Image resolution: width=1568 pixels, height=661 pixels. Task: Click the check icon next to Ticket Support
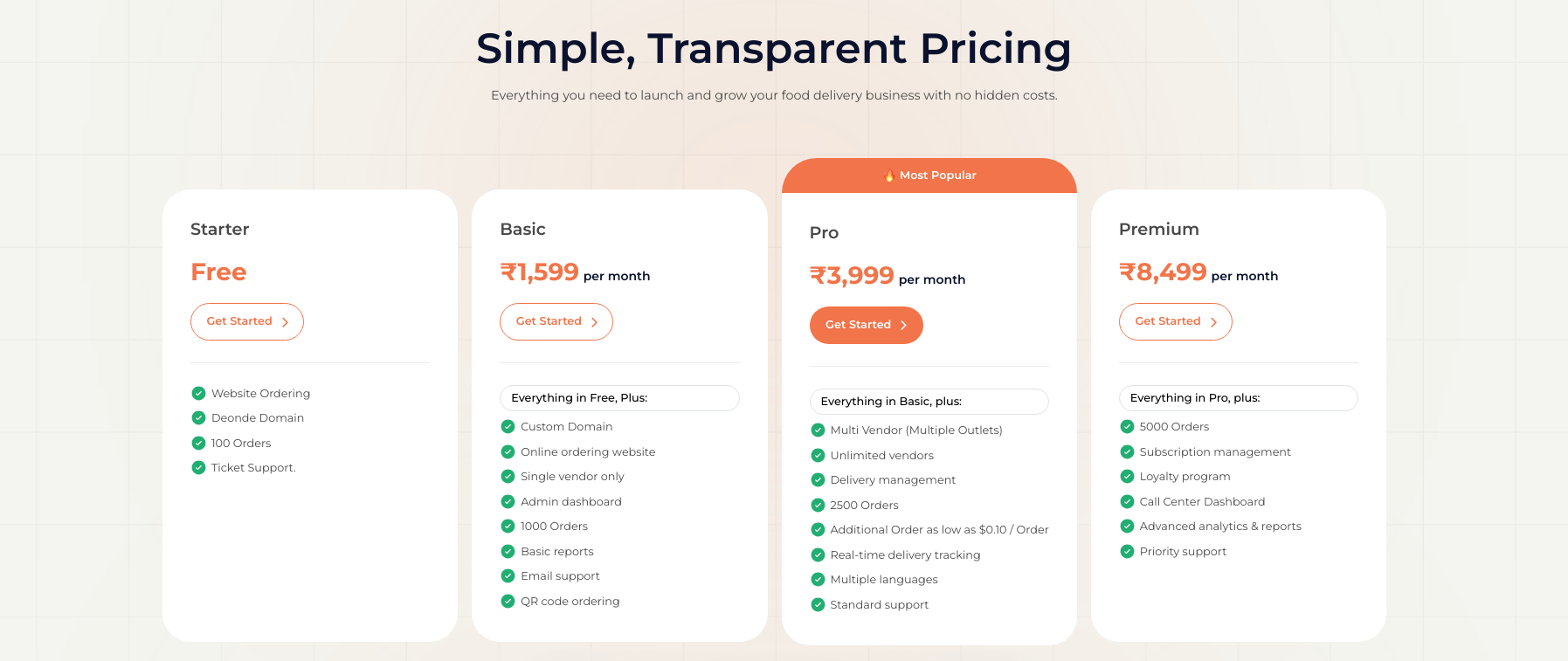198,467
